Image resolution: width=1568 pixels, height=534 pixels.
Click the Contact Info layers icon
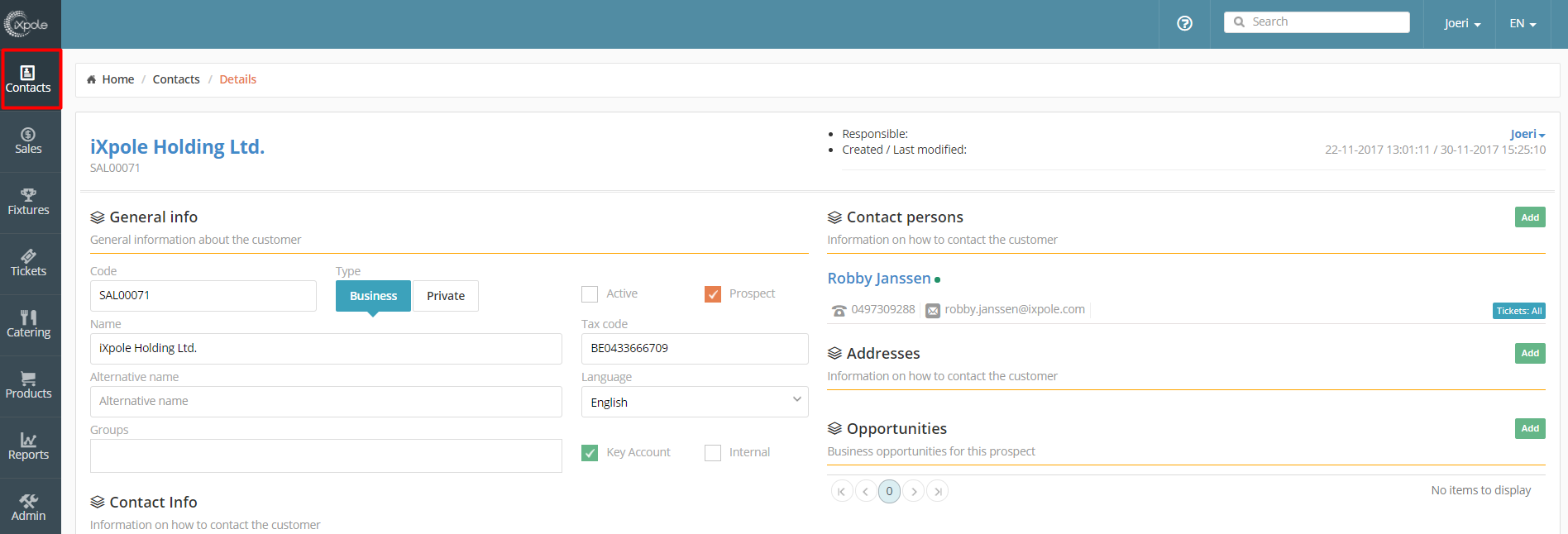point(98,503)
